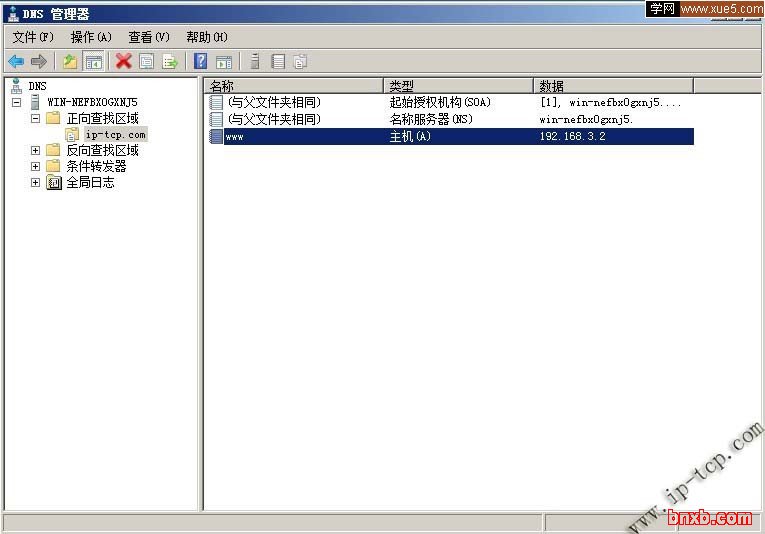Select the www host record name
Viewport: 765px width, 534px height.
tap(235, 137)
